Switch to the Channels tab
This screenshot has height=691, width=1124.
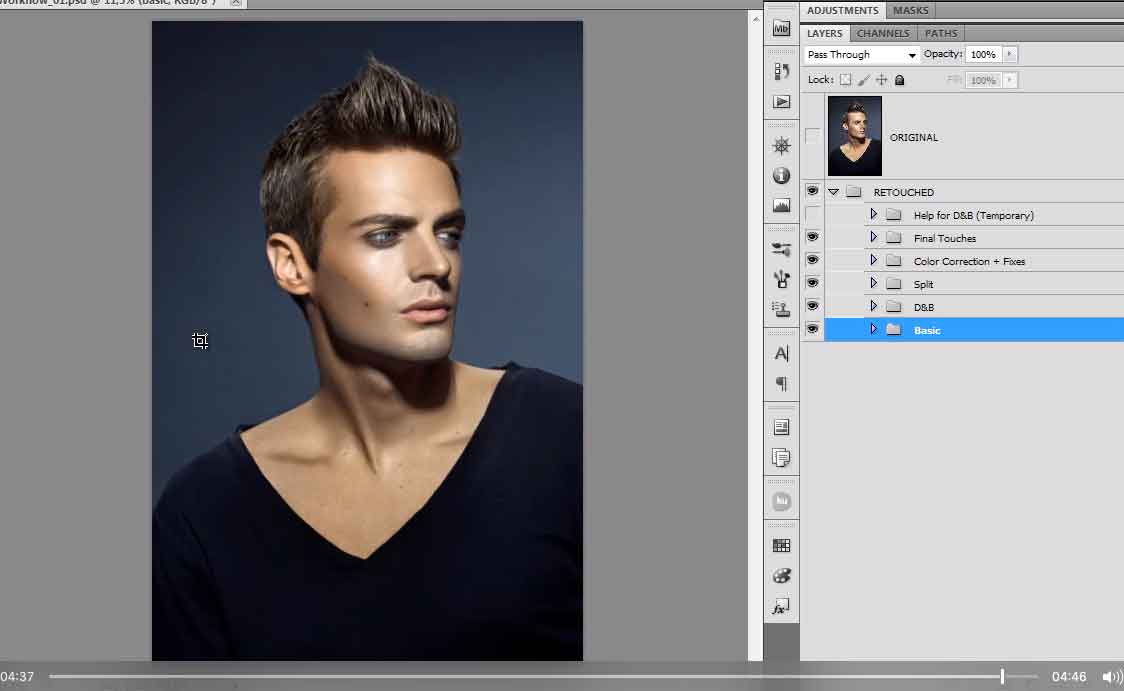(883, 33)
